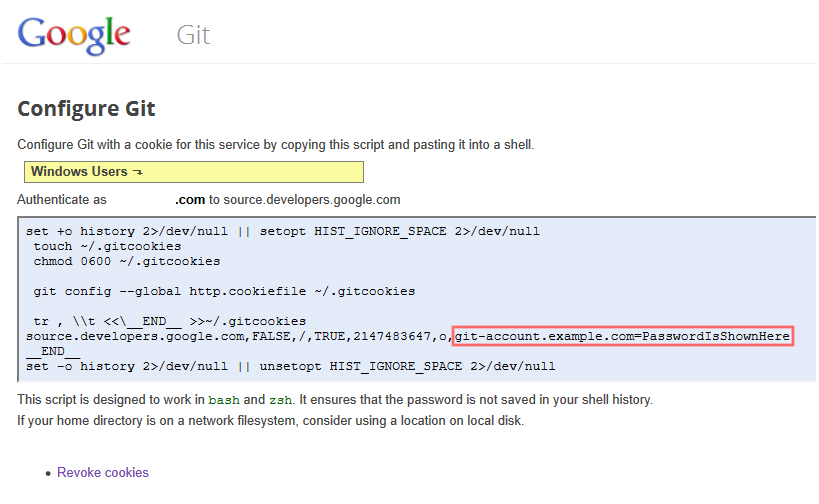The width and height of the screenshot is (819, 504).
Task: Click the 'If your home directory' note
Action: [x=271, y=420]
